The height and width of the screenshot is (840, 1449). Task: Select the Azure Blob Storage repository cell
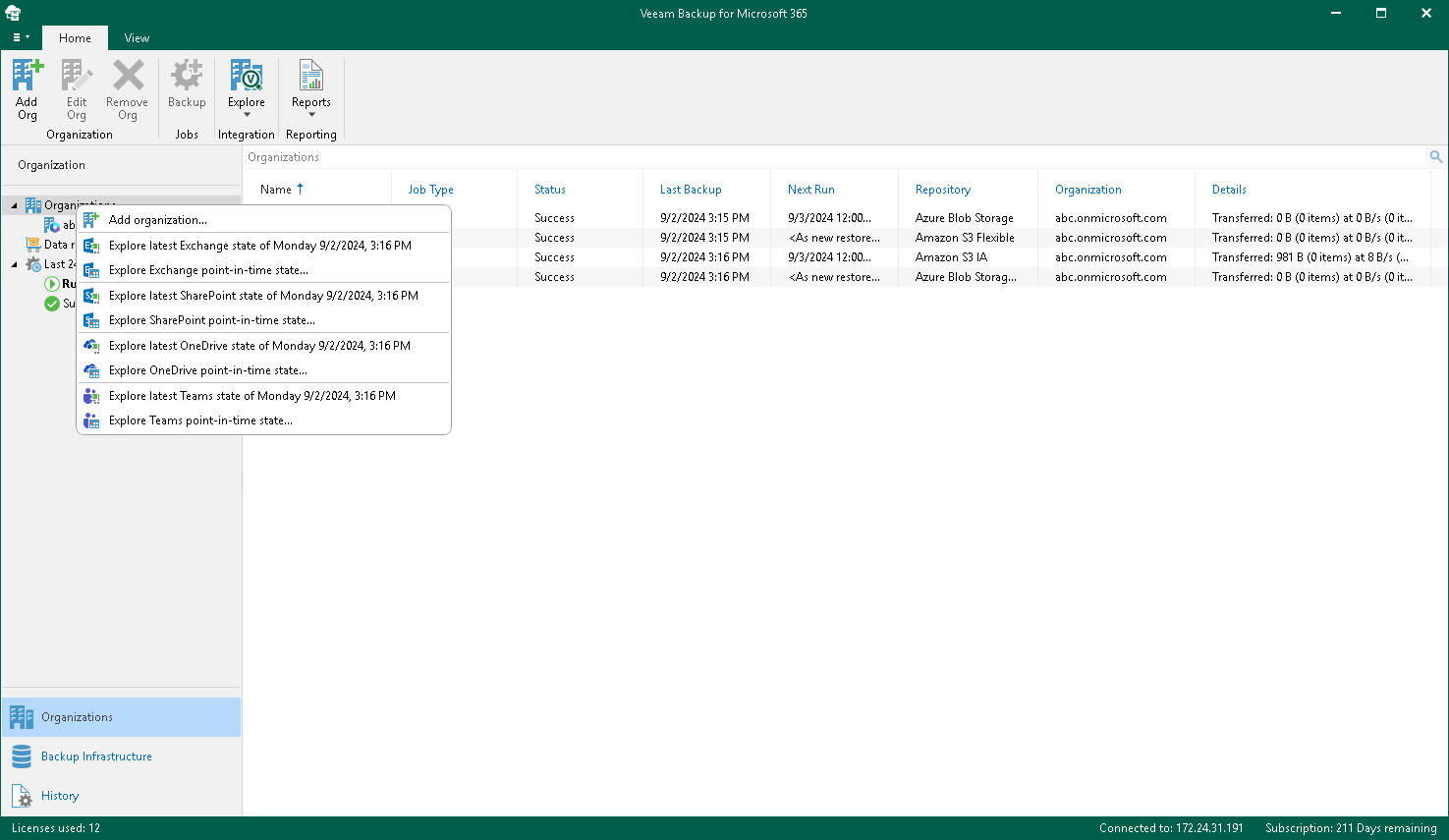pyautogui.click(x=965, y=218)
